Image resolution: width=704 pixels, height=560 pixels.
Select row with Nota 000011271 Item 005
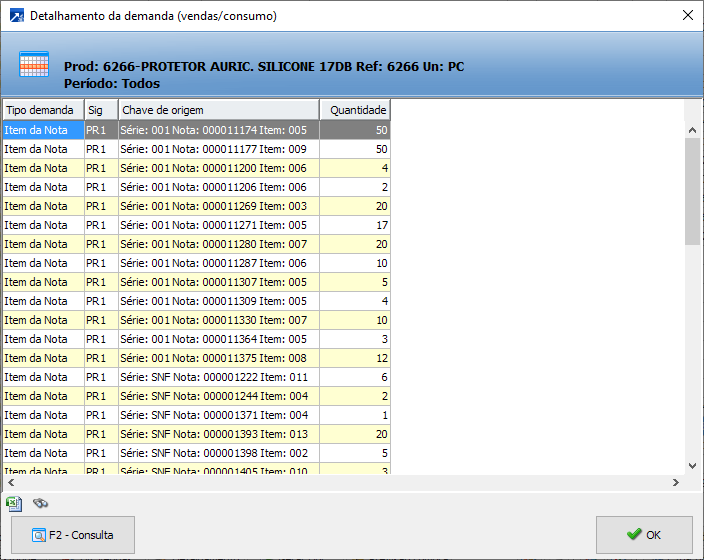pyautogui.click(x=197, y=225)
